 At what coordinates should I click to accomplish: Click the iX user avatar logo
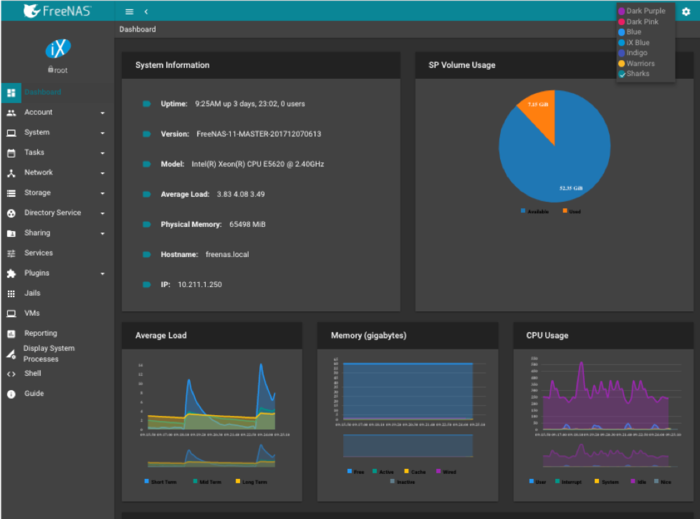(56, 50)
